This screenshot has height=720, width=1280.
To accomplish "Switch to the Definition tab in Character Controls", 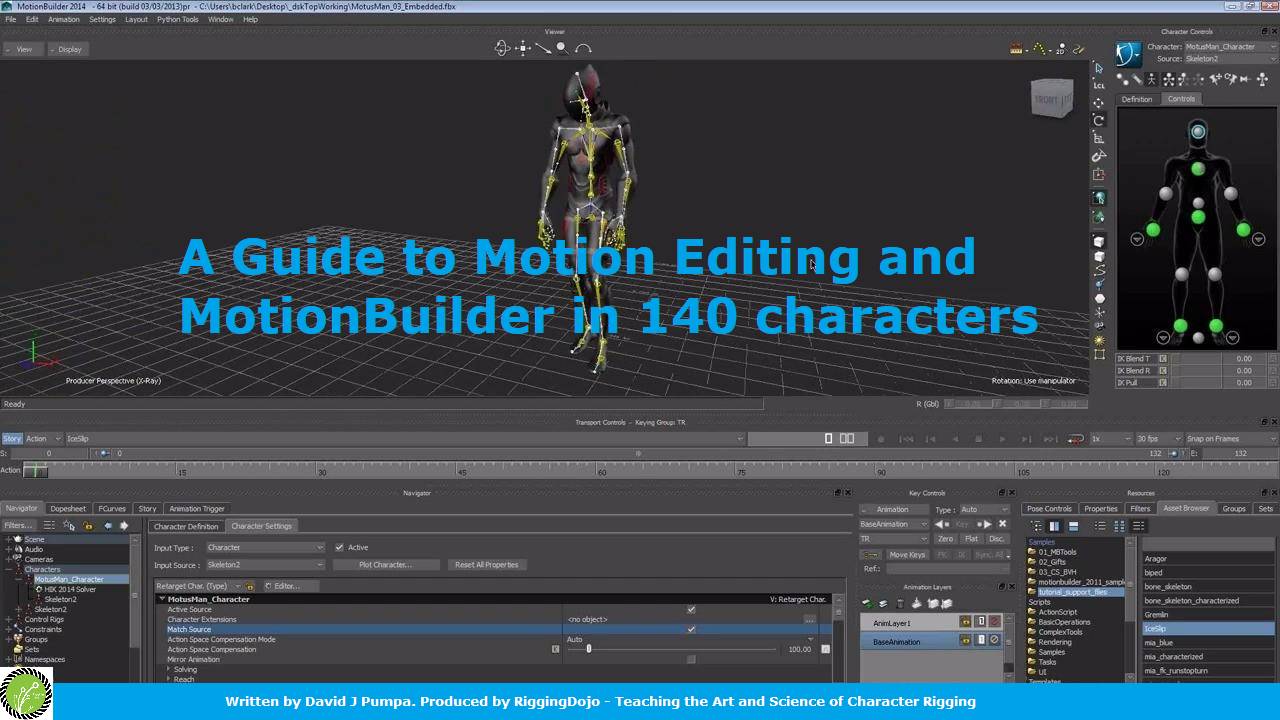I will pyautogui.click(x=1137, y=98).
